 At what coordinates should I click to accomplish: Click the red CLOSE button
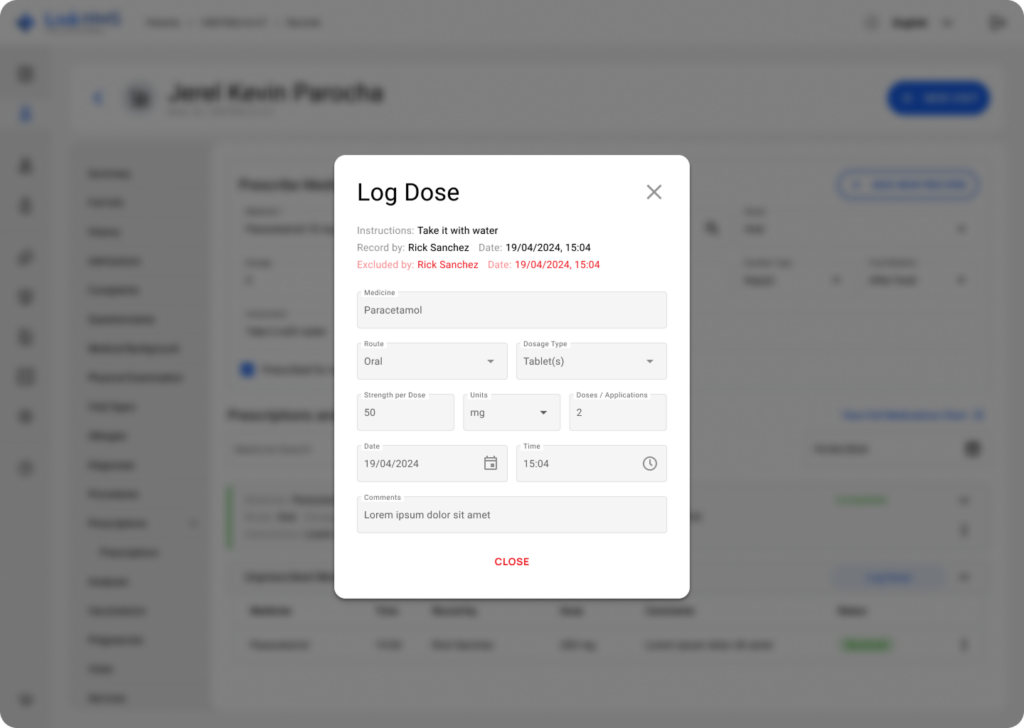[x=511, y=562]
